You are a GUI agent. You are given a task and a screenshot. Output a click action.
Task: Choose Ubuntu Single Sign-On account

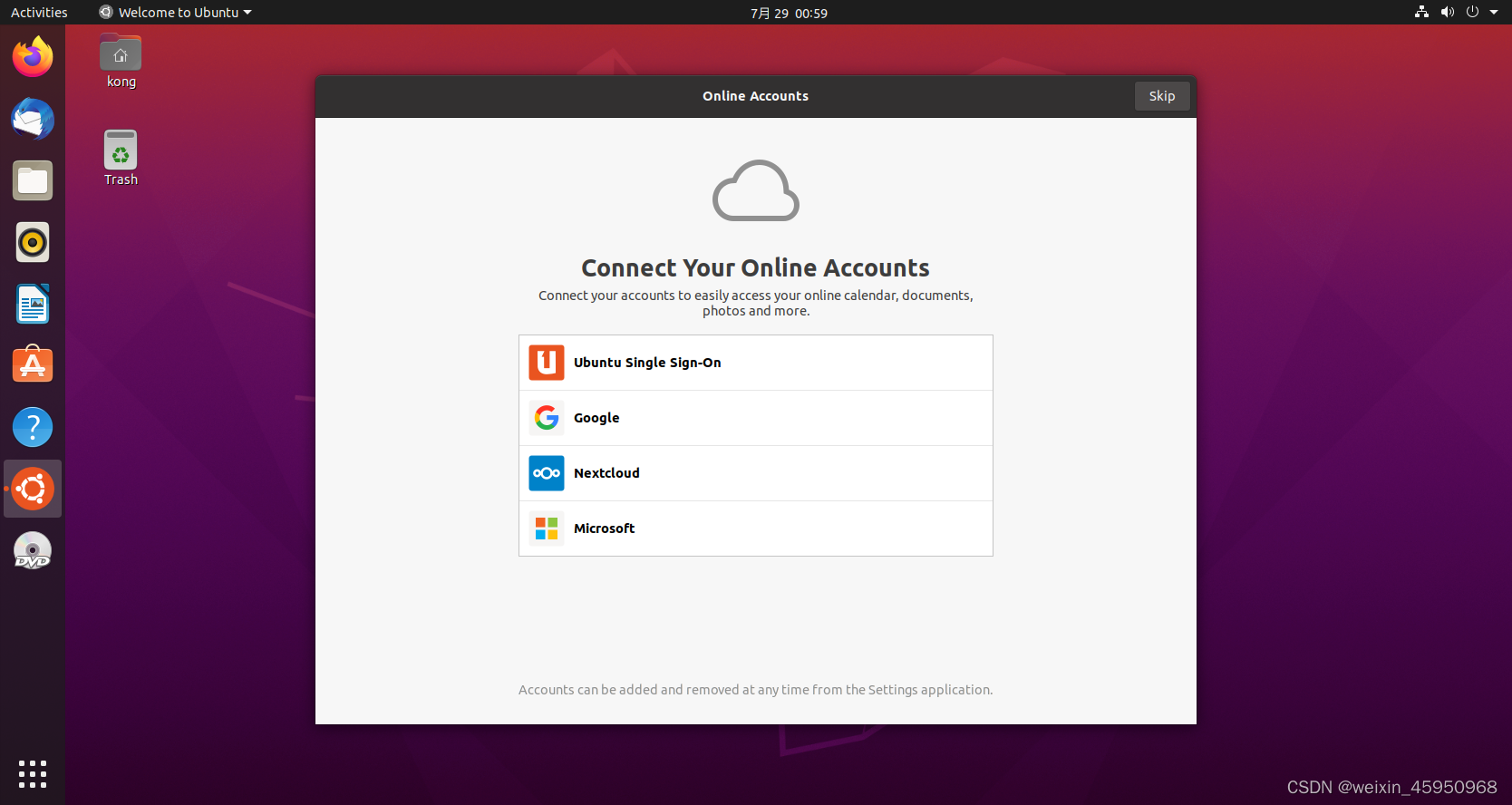756,363
